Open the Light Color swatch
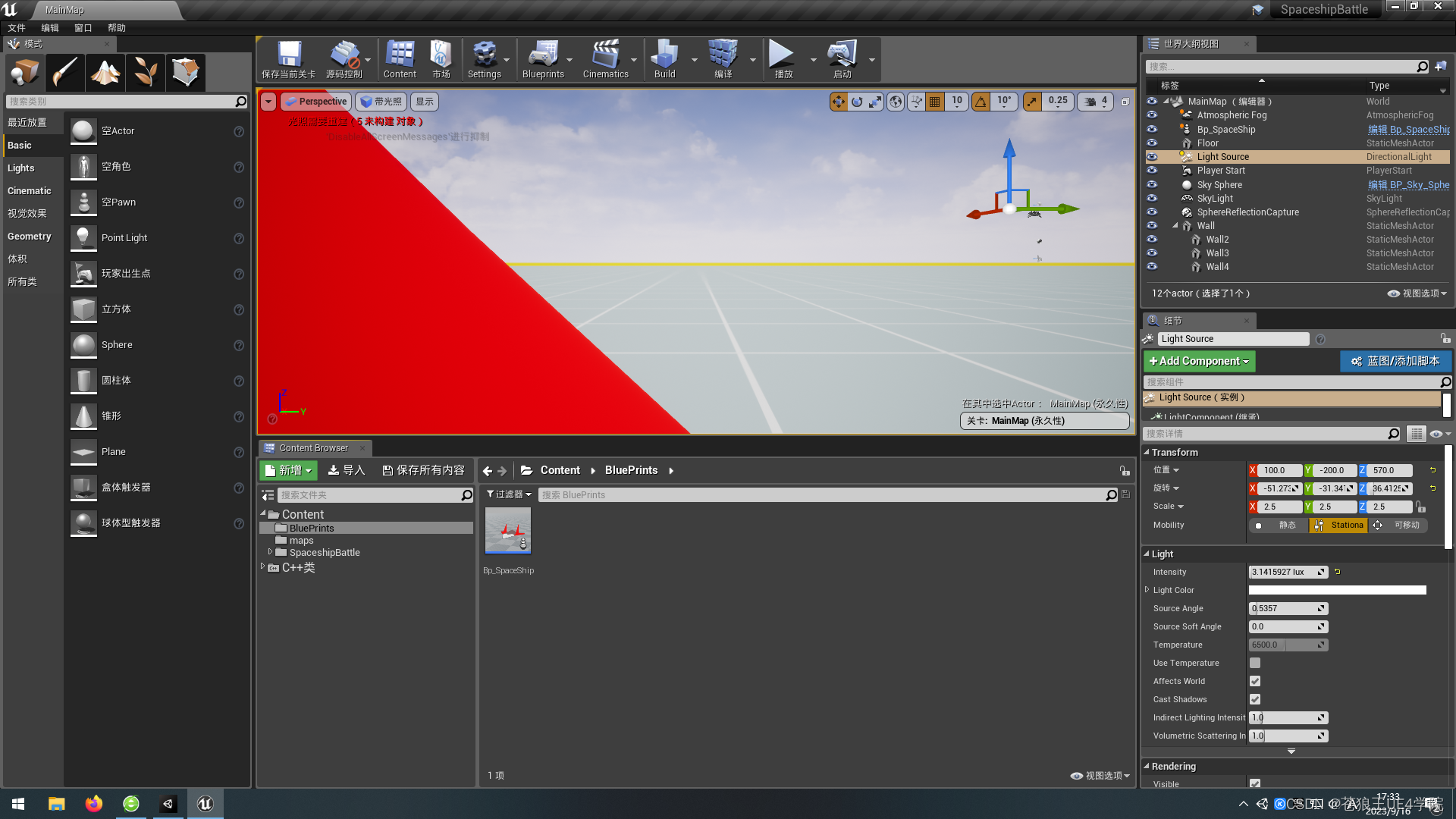This screenshot has width=1456, height=819. [1337, 590]
